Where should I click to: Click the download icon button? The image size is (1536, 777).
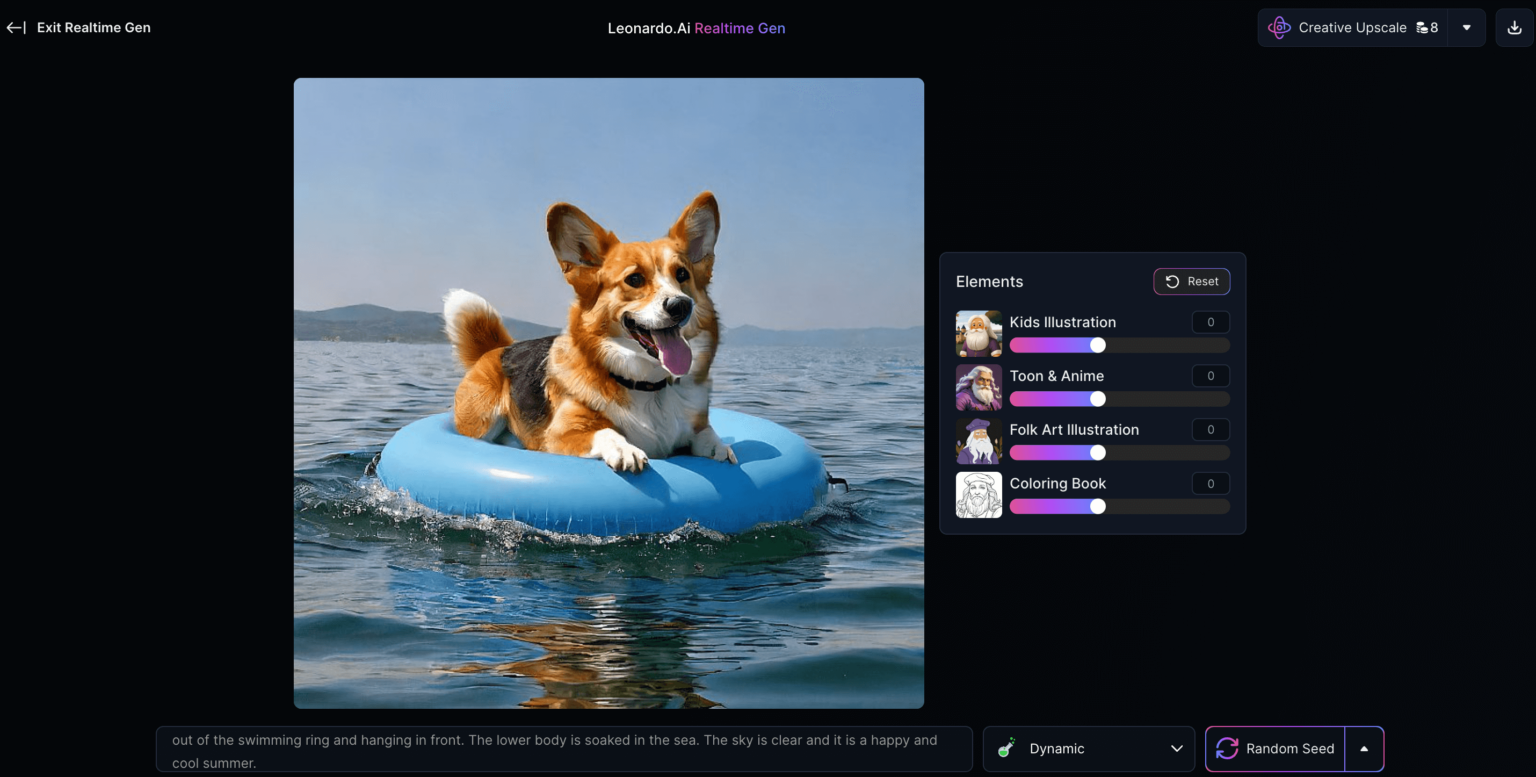[x=1514, y=28]
